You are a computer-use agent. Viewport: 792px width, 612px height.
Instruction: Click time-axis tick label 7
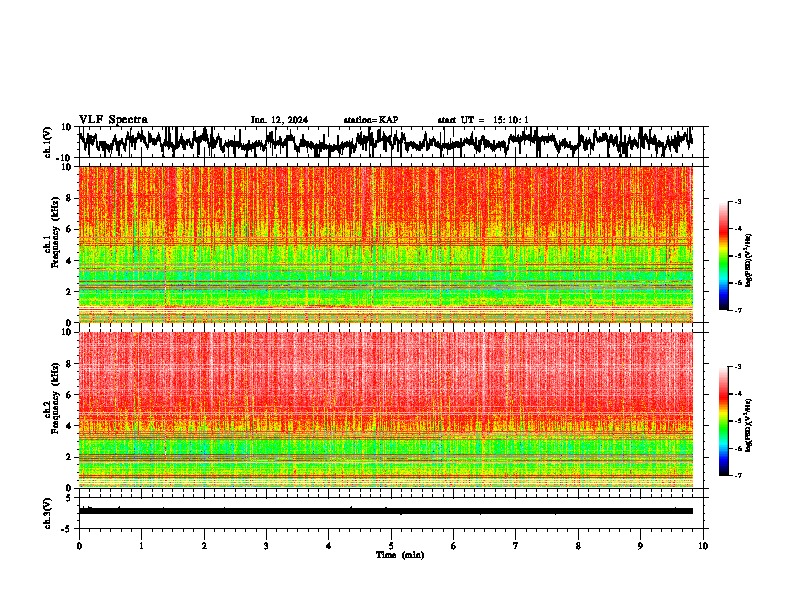point(516,546)
